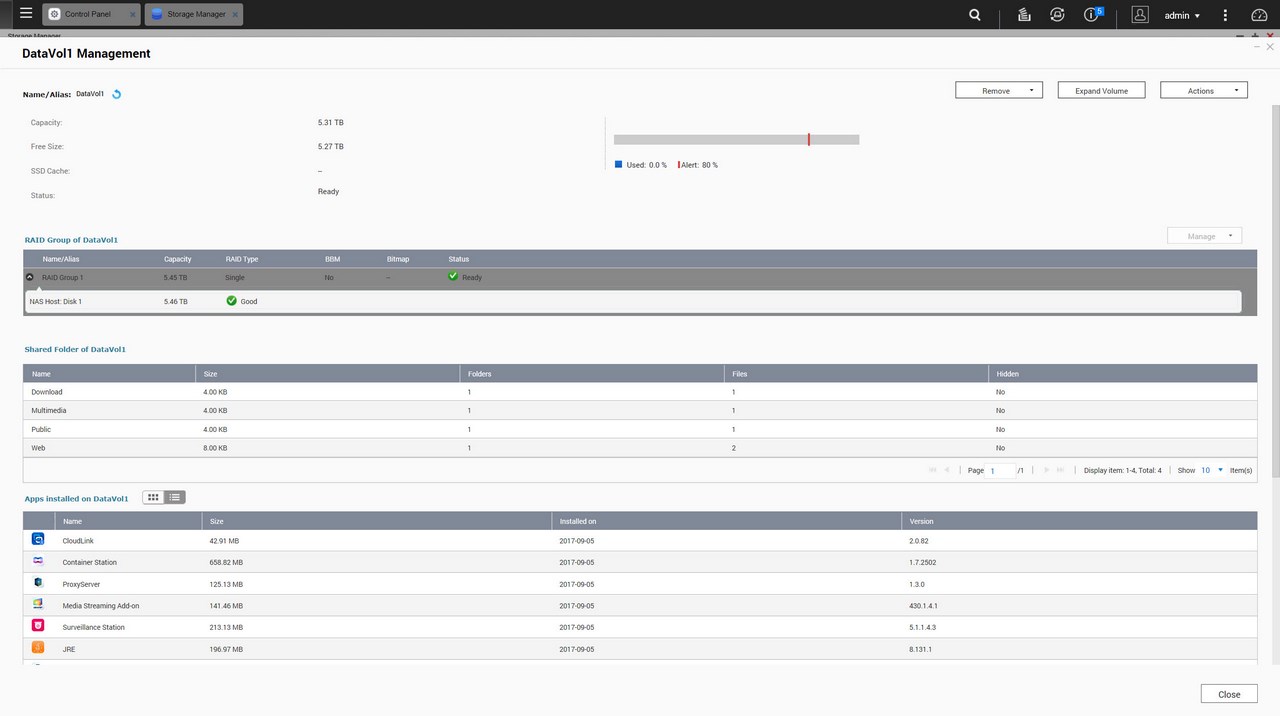Open the Manage dropdown for RAID group

[1204, 236]
